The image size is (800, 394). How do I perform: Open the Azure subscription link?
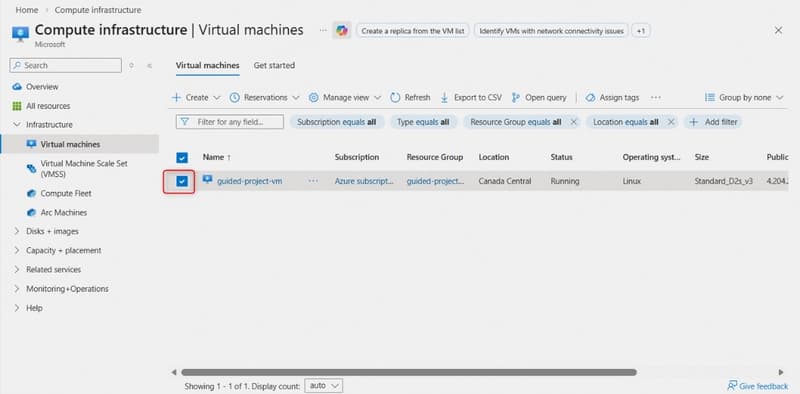tap(364, 181)
